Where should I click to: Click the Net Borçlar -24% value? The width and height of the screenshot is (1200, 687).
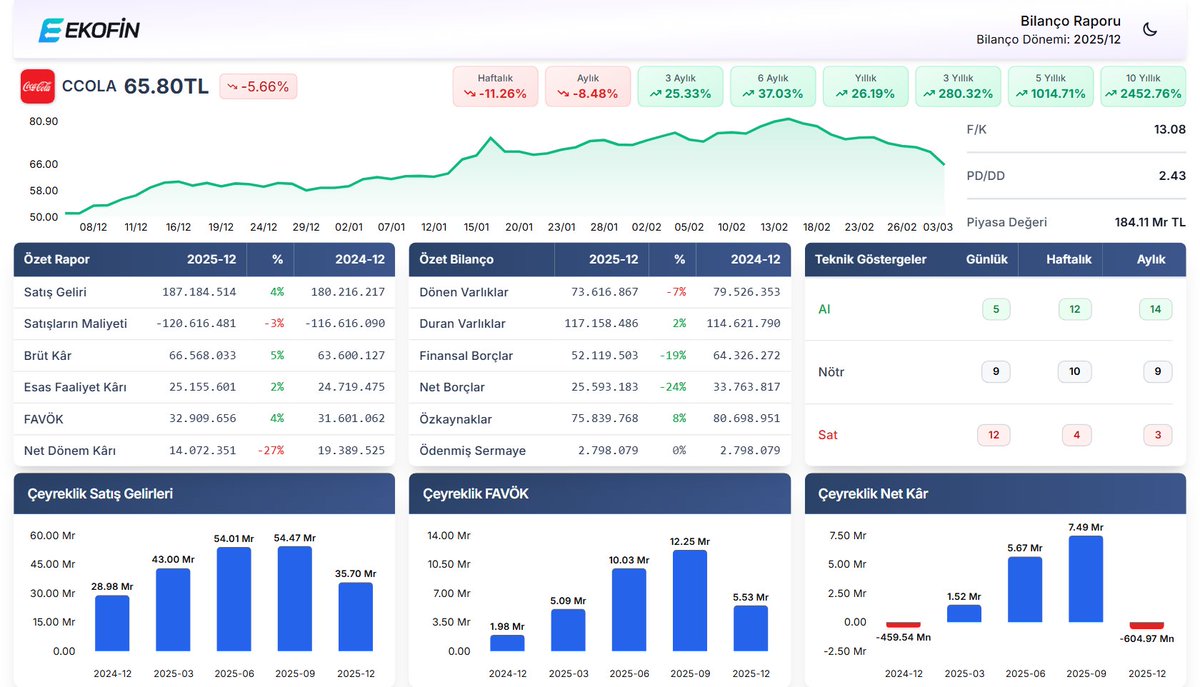coord(672,387)
